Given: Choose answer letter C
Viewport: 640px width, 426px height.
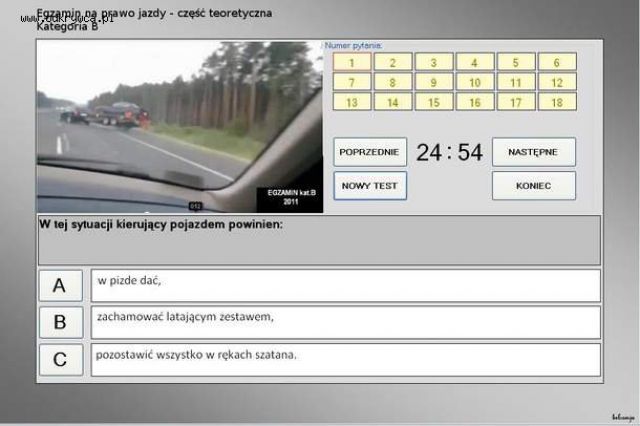Looking at the screenshot, I should [x=61, y=359].
